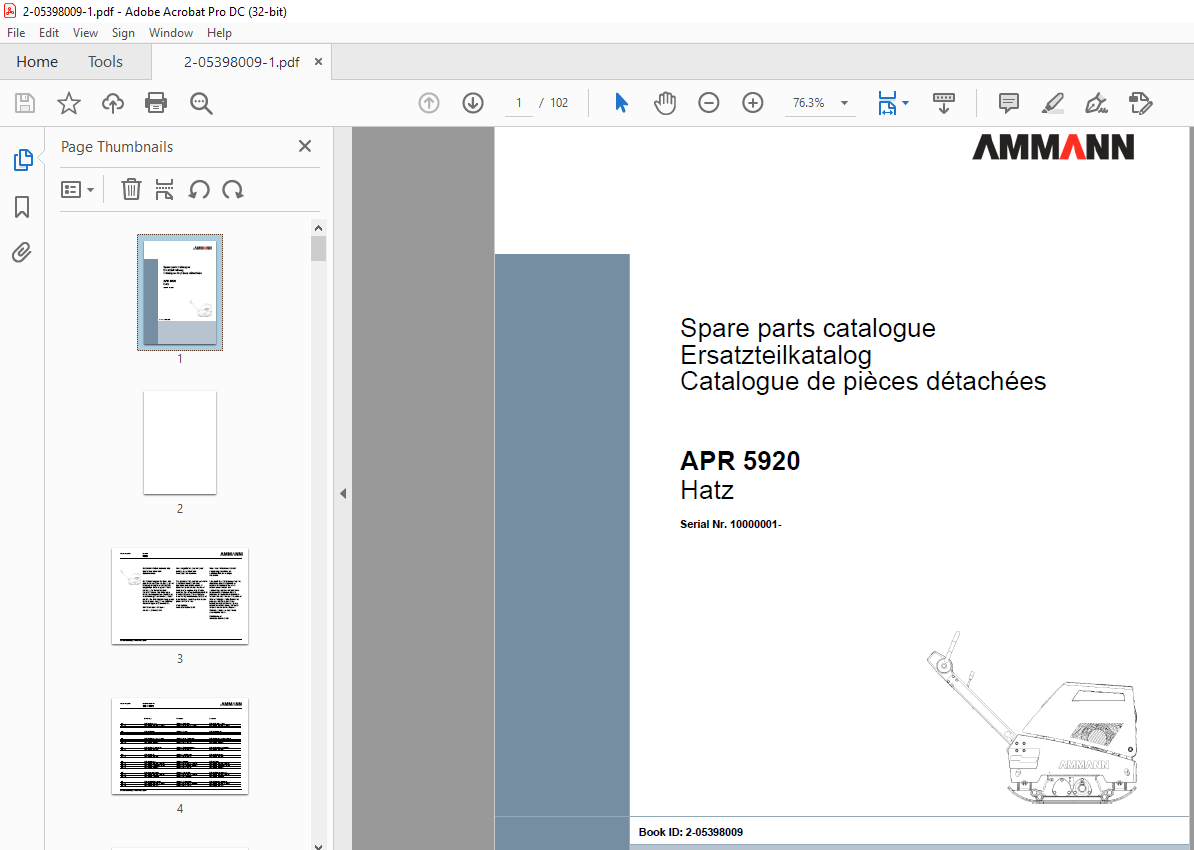Click the insert page break icon

[164, 189]
